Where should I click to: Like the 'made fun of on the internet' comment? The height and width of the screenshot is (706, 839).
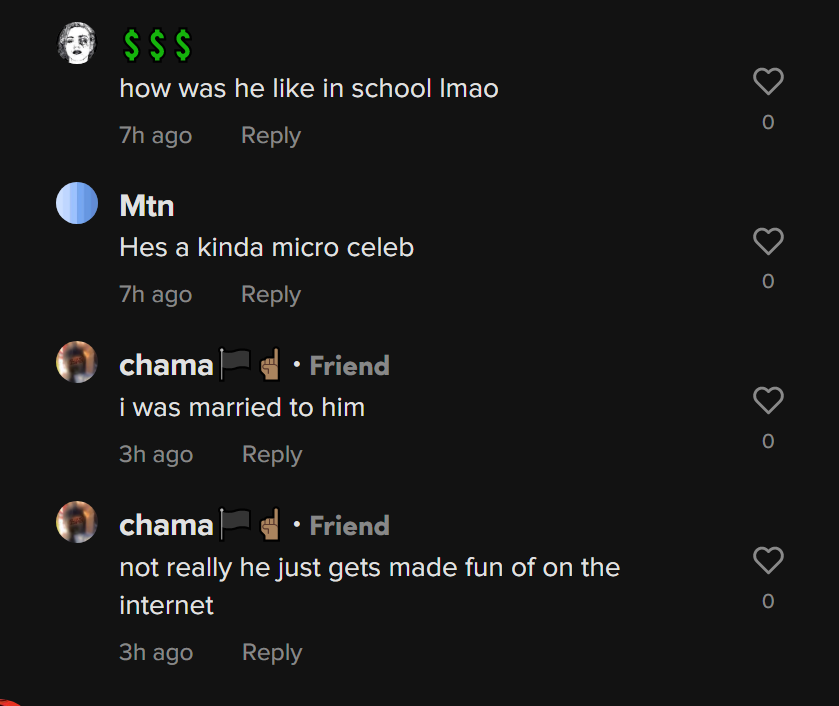pyautogui.click(x=767, y=561)
